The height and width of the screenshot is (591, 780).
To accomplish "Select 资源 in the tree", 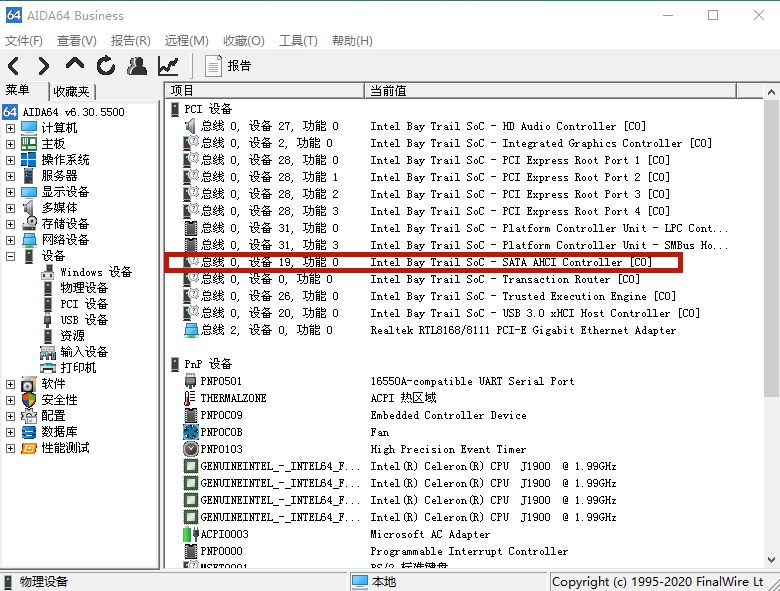I will coord(72,336).
